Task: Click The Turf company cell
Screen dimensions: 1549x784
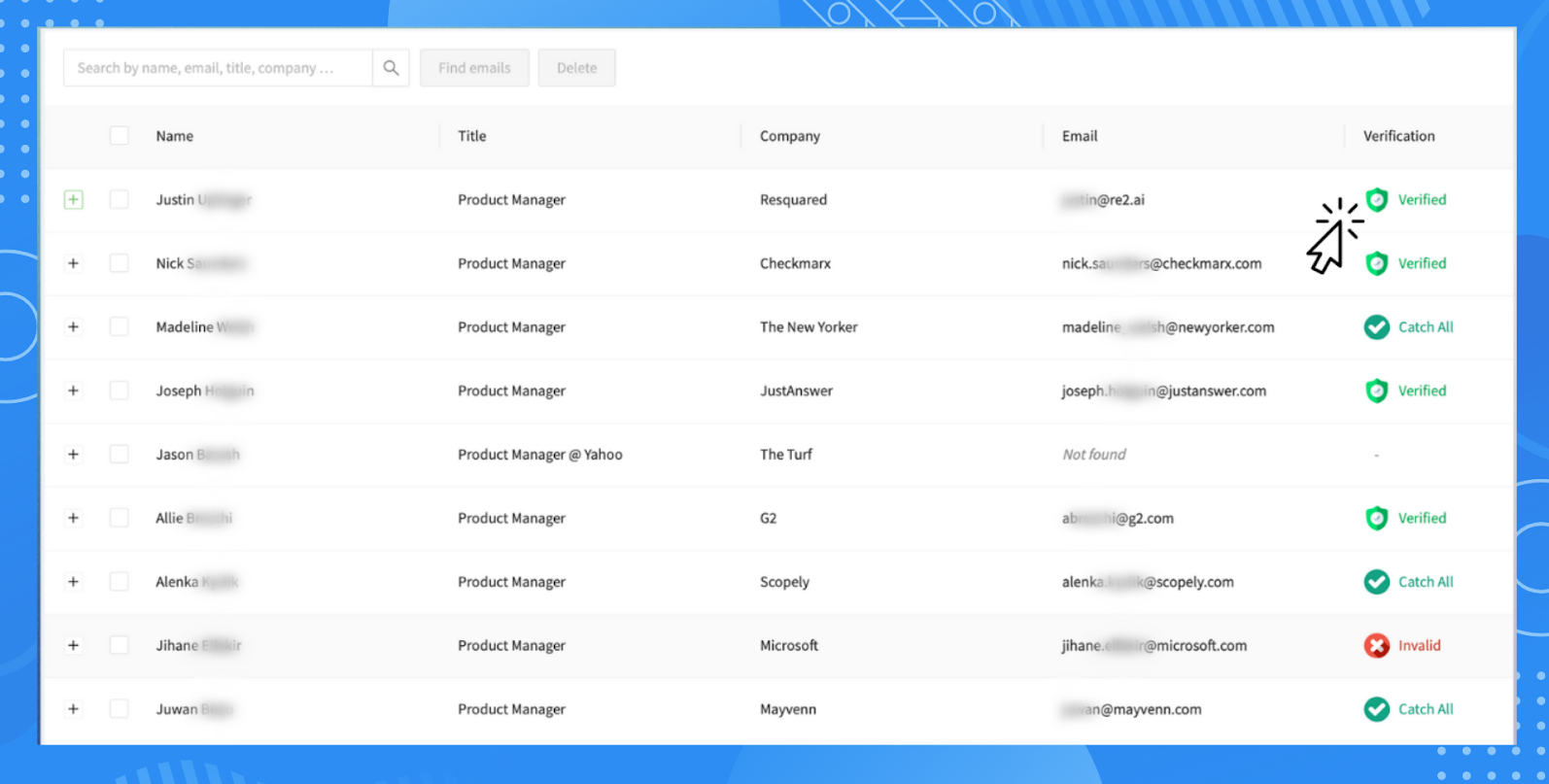Action: click(786, 455)
